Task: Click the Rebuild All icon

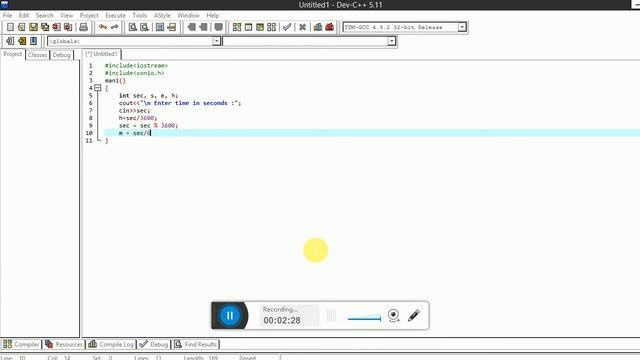Action: tap(271, 27)
